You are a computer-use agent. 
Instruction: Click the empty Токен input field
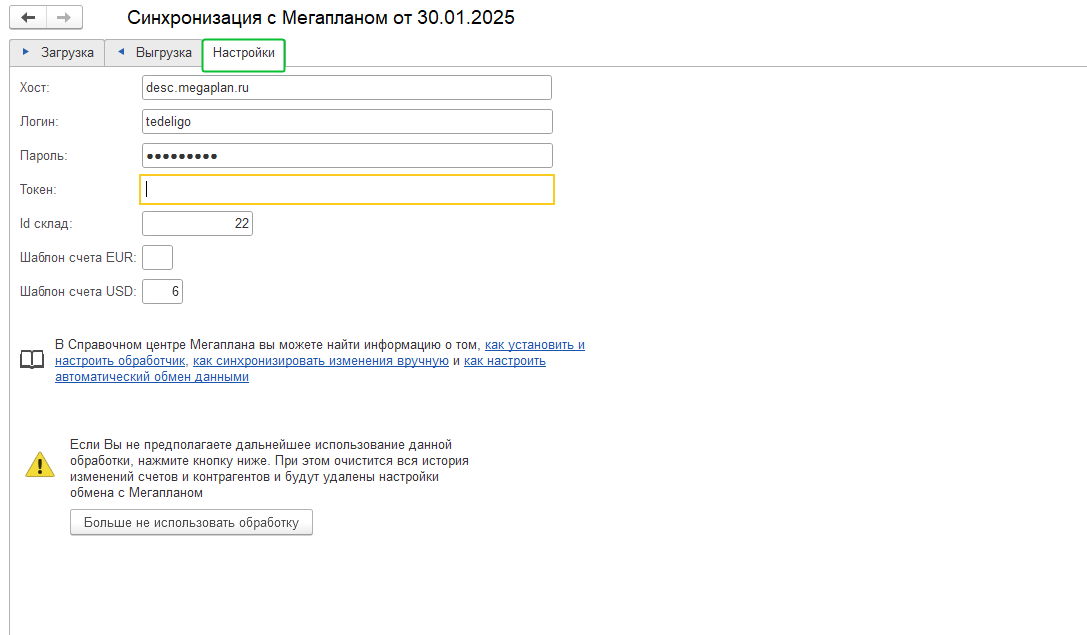347,189
